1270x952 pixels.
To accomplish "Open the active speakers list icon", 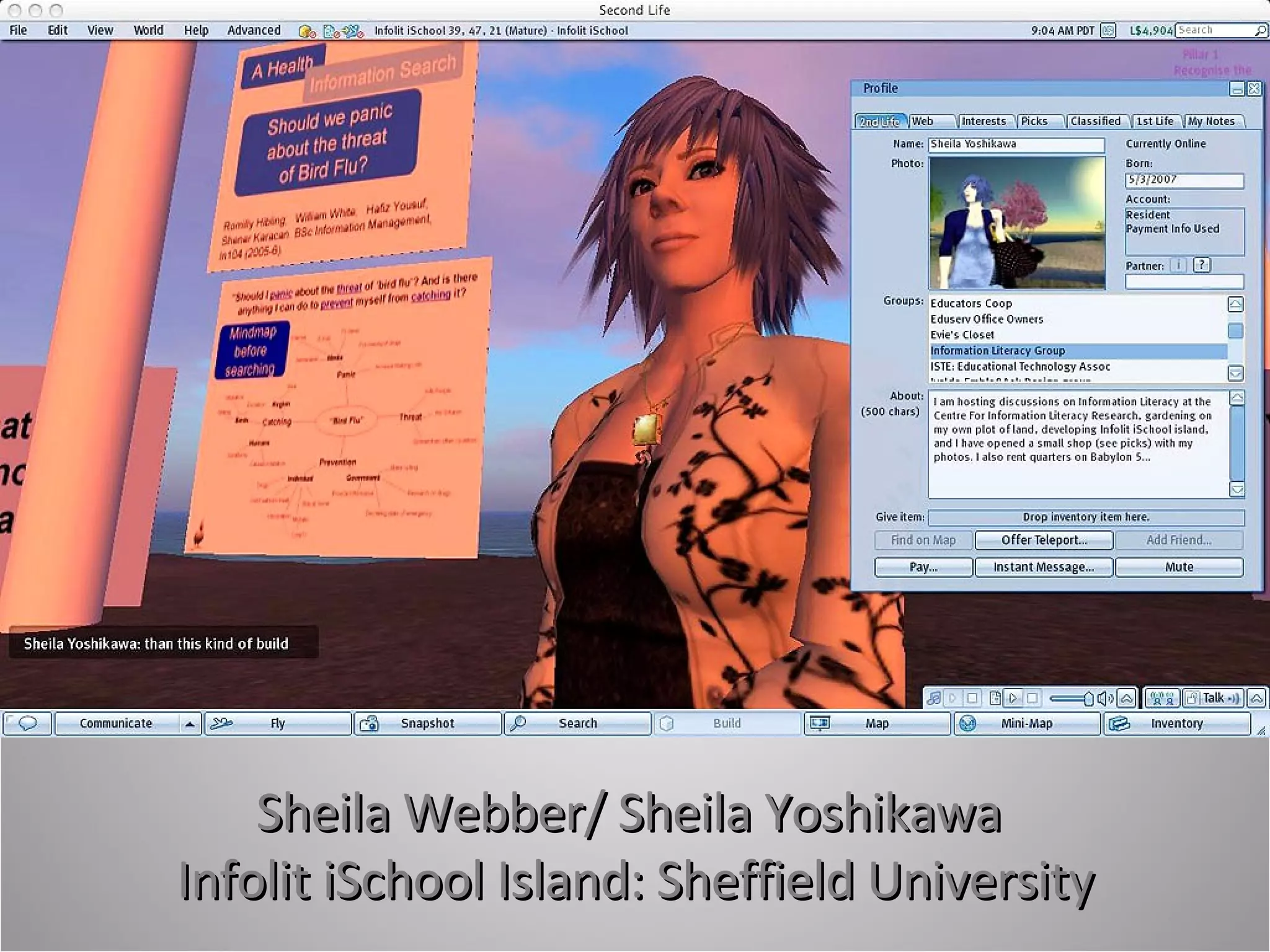I will (x=1163, y=699).
